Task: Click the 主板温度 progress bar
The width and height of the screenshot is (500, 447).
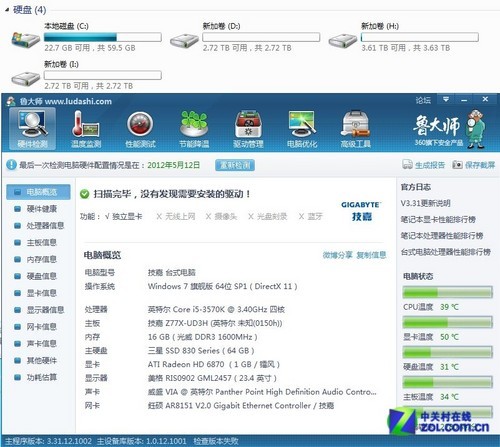Action: point(448,382)
